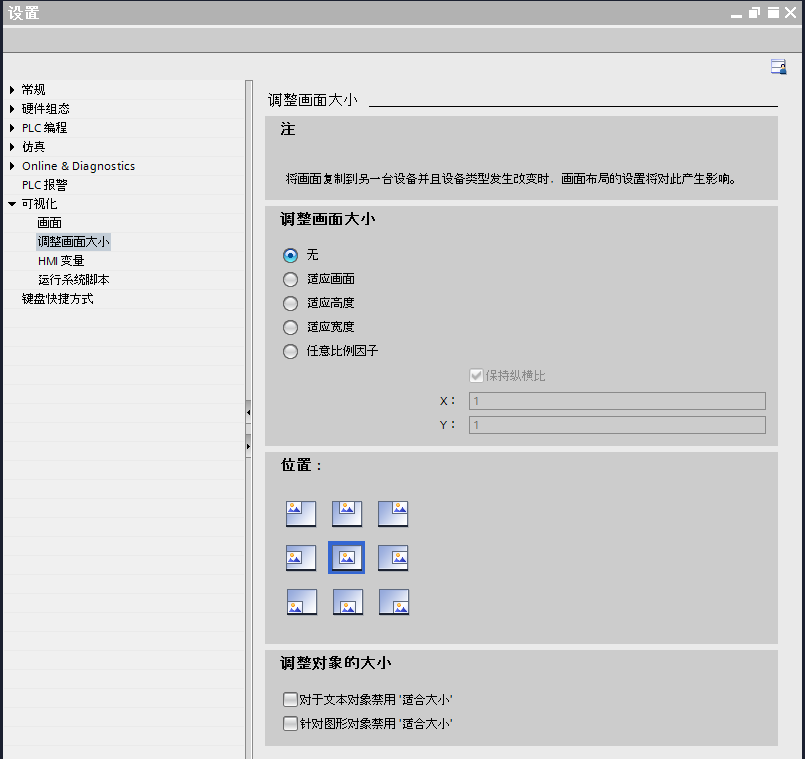Select the top-center position icon

[347, 513]
